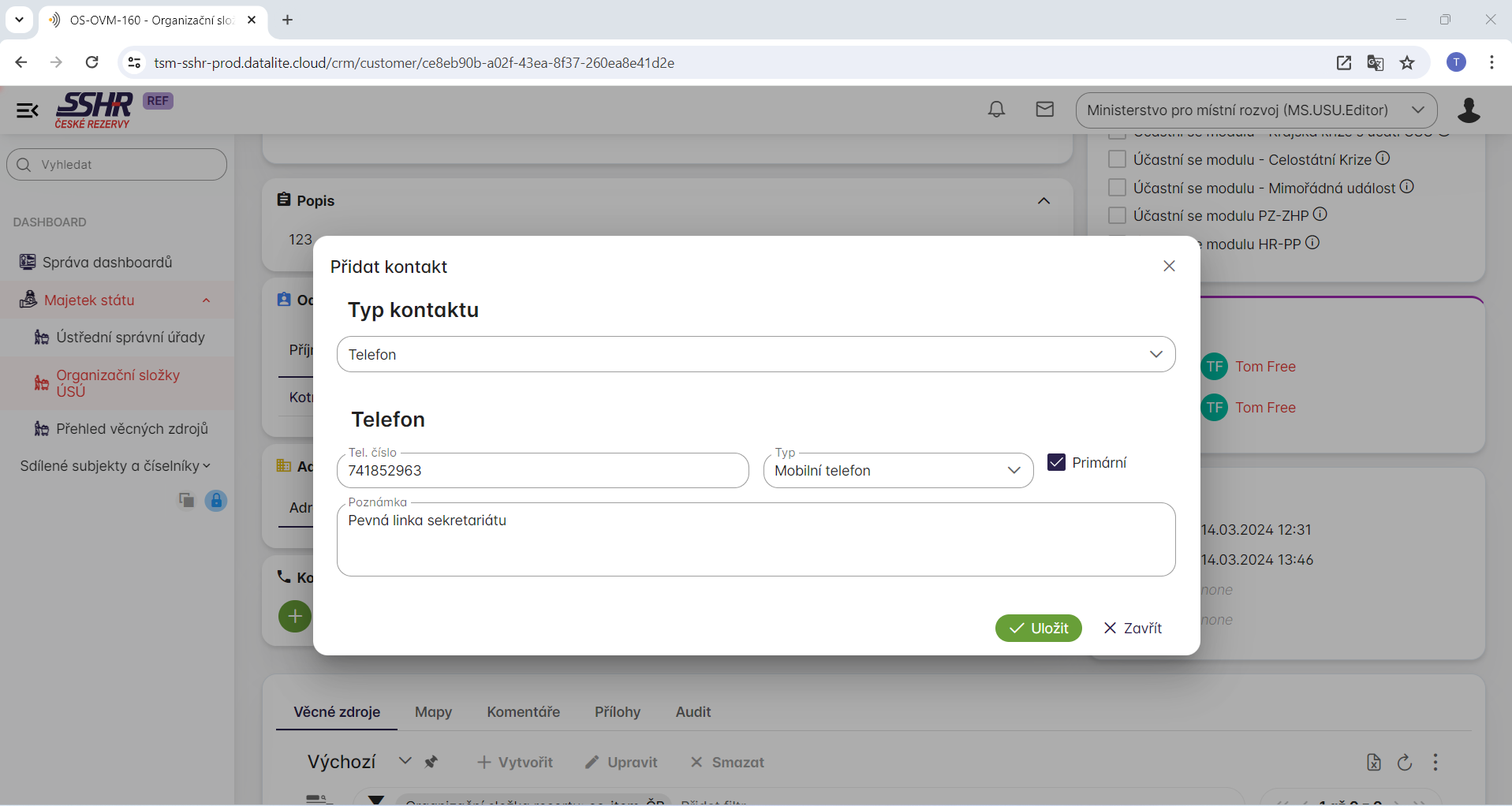Close the Přidat kontakt dialog with X
1512x806 pixels.
[1169, 267]
